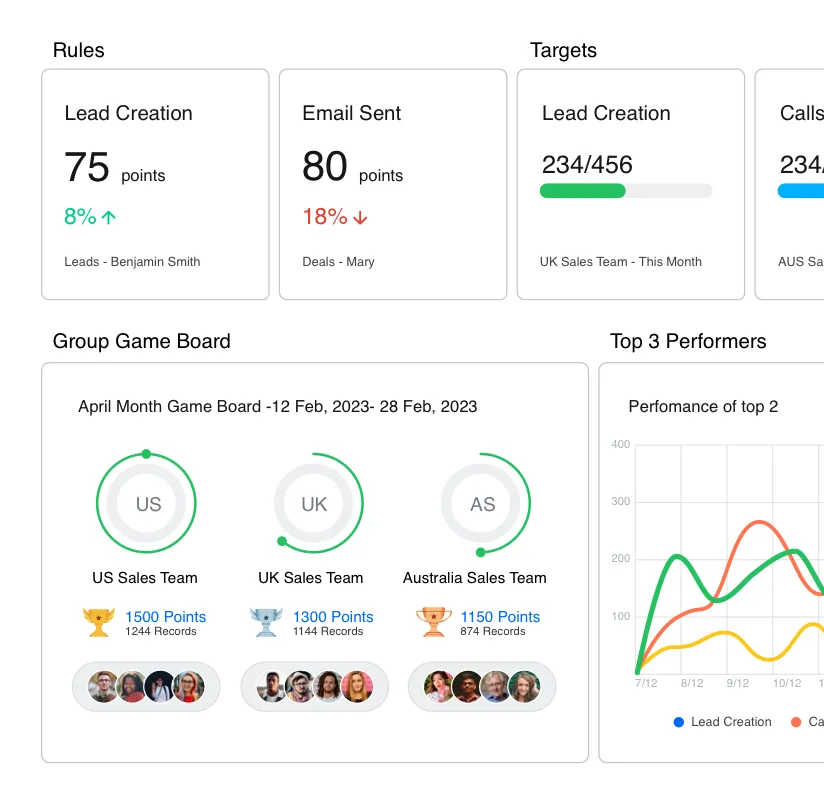The height and width of the screenshot is (800, 824).
Task: Open the UK Sales Team member avatars group
Action: [x=314, y=687]
